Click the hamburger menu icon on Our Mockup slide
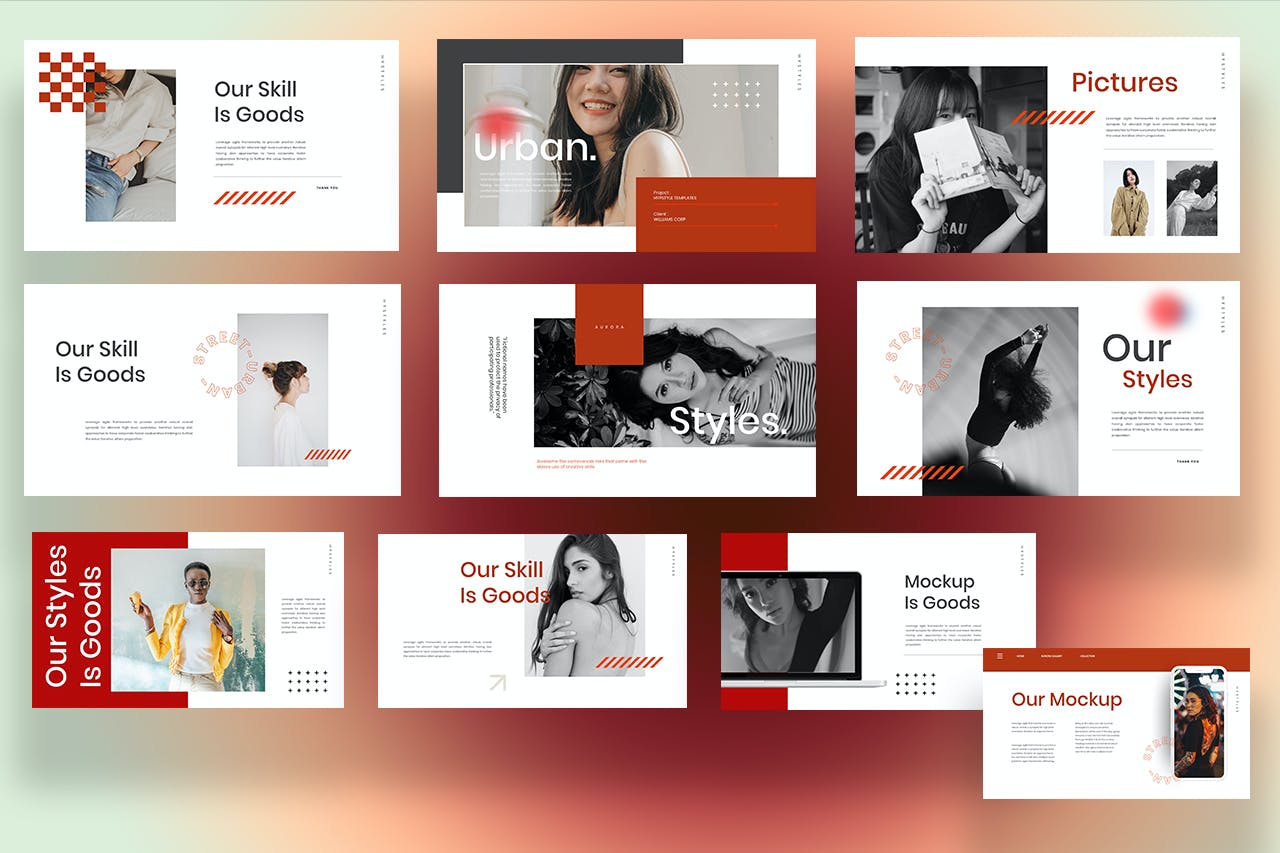Screen dimensions: 1280x853 point(999,656)
